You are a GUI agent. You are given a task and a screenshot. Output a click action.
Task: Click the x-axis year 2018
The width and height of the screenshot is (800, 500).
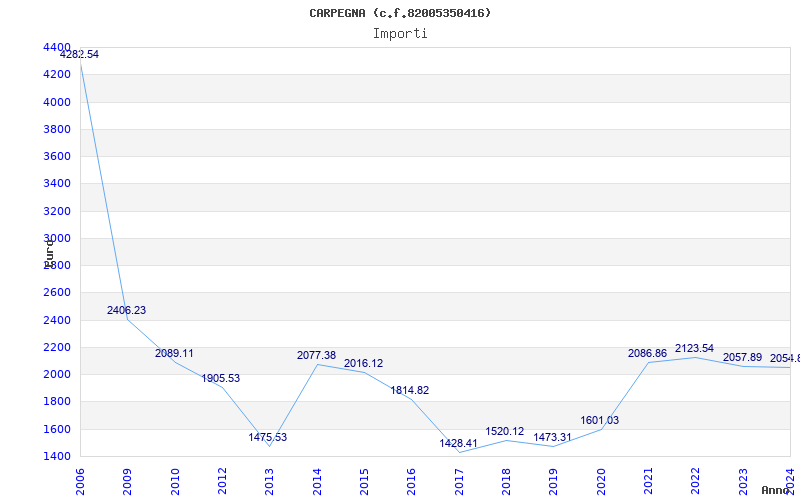point(506,482)
